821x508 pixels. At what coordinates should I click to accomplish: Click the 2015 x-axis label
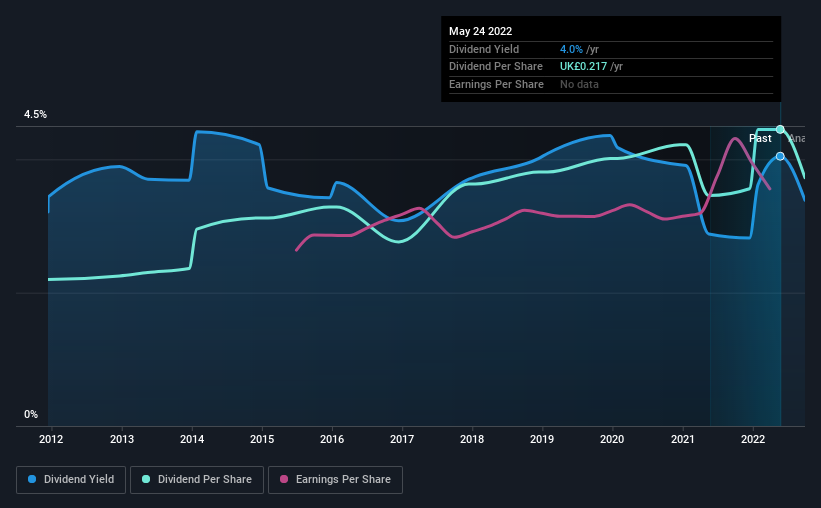point(262,439)
